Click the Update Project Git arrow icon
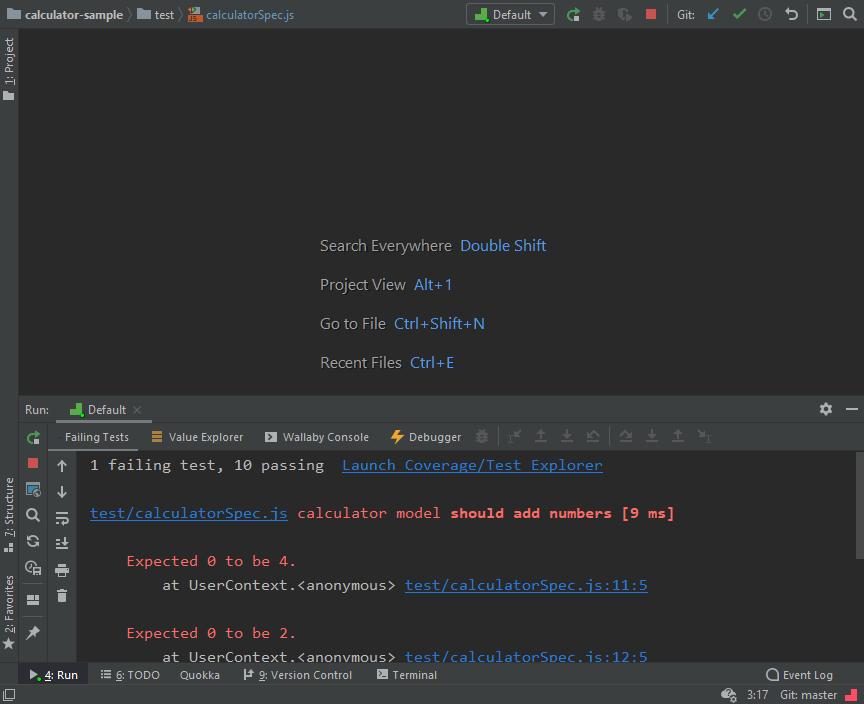 [x=713, y=14]
